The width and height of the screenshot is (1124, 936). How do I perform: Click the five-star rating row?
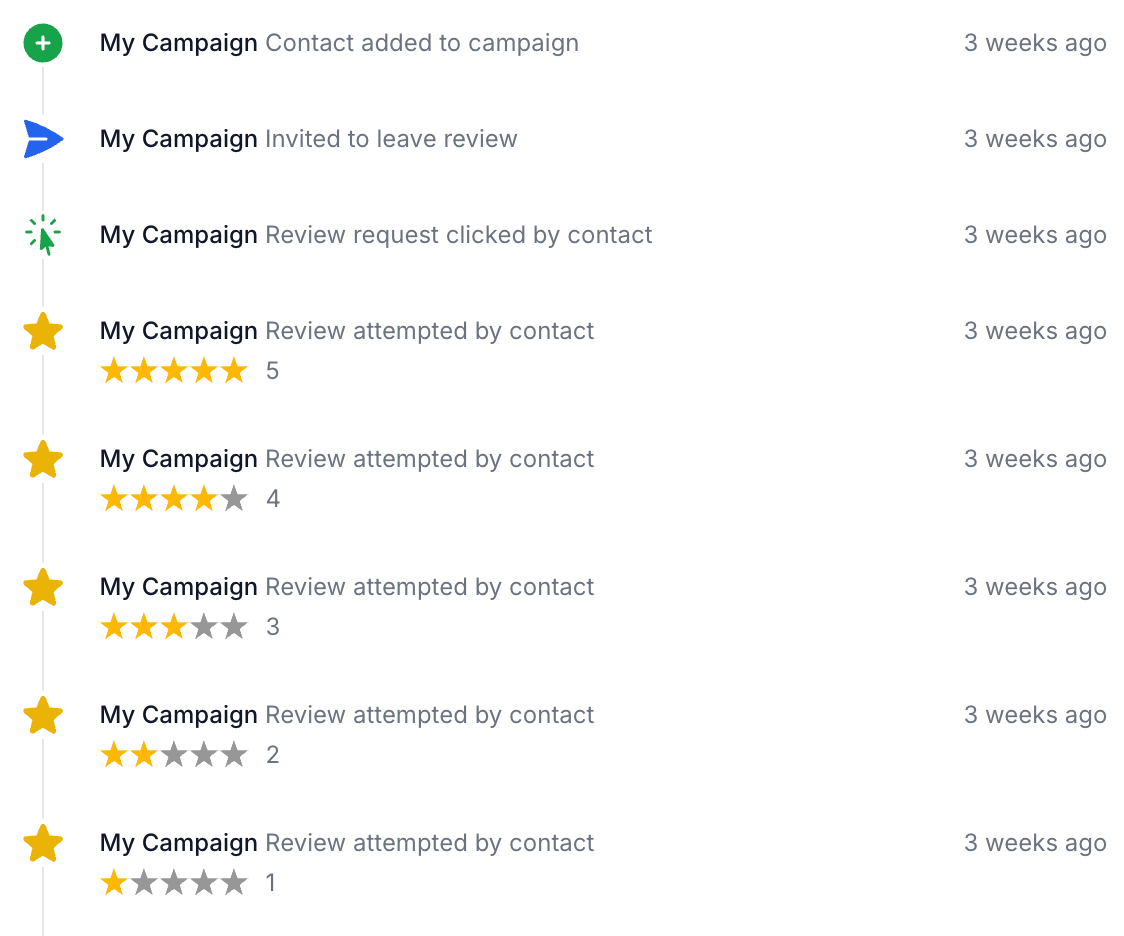[190, 371]
